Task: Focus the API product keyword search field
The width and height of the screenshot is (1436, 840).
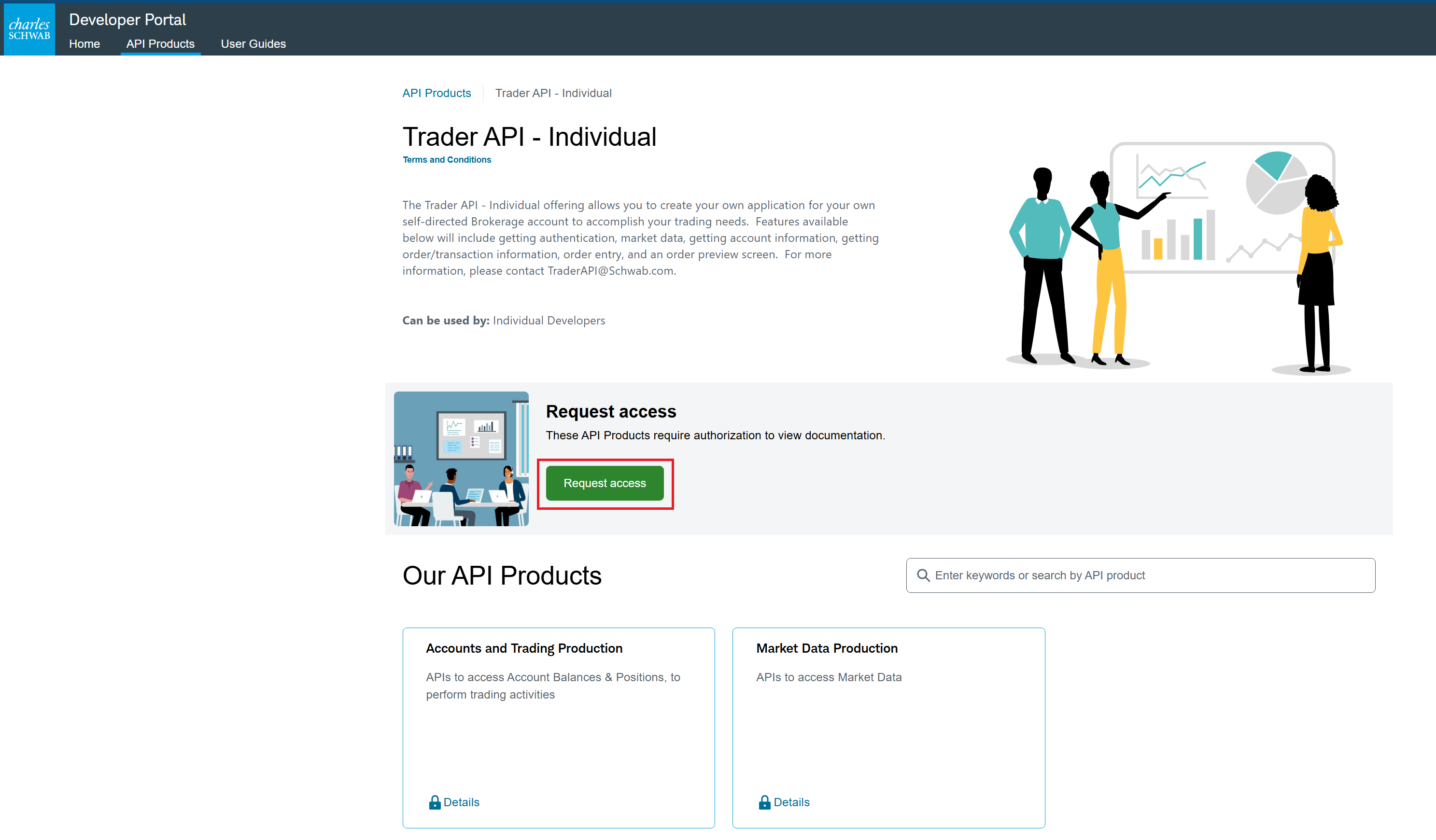Action: (x=1141, y=575)
